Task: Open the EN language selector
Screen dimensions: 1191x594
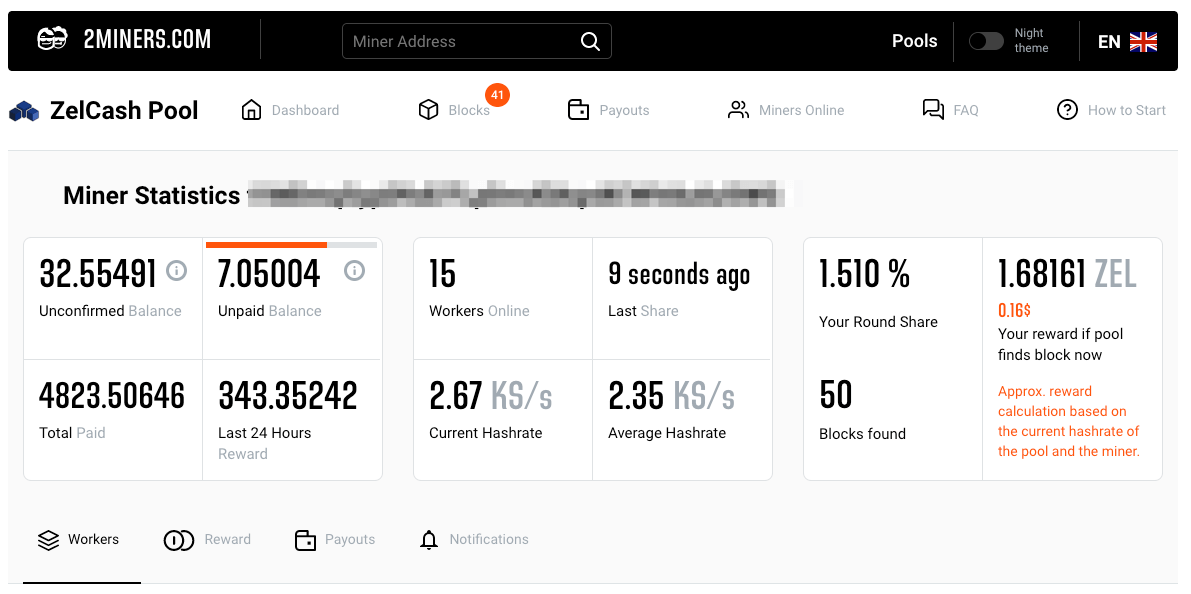Action: [1127, 41]
